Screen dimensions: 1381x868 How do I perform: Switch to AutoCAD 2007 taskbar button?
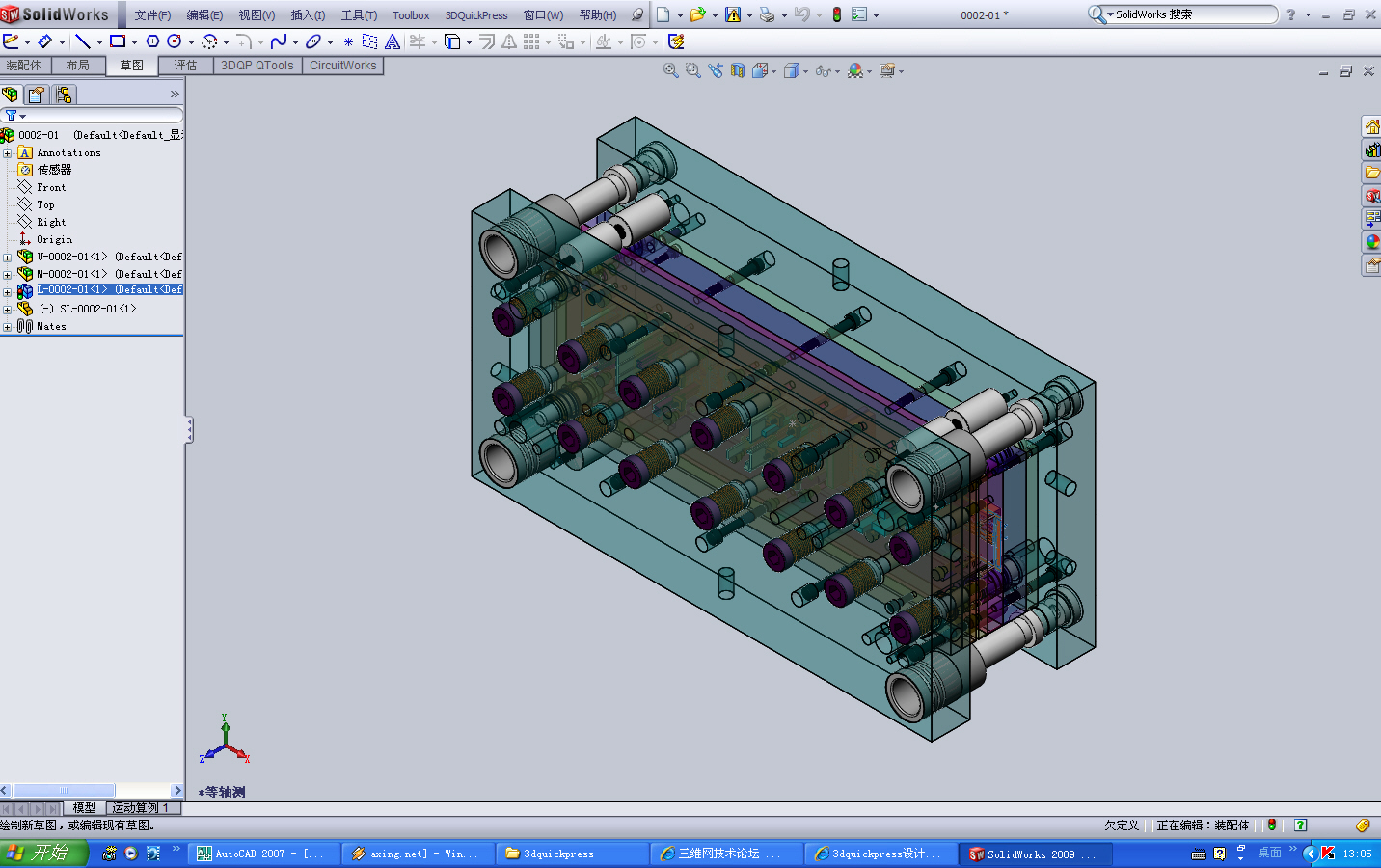[x=263, y=854]
